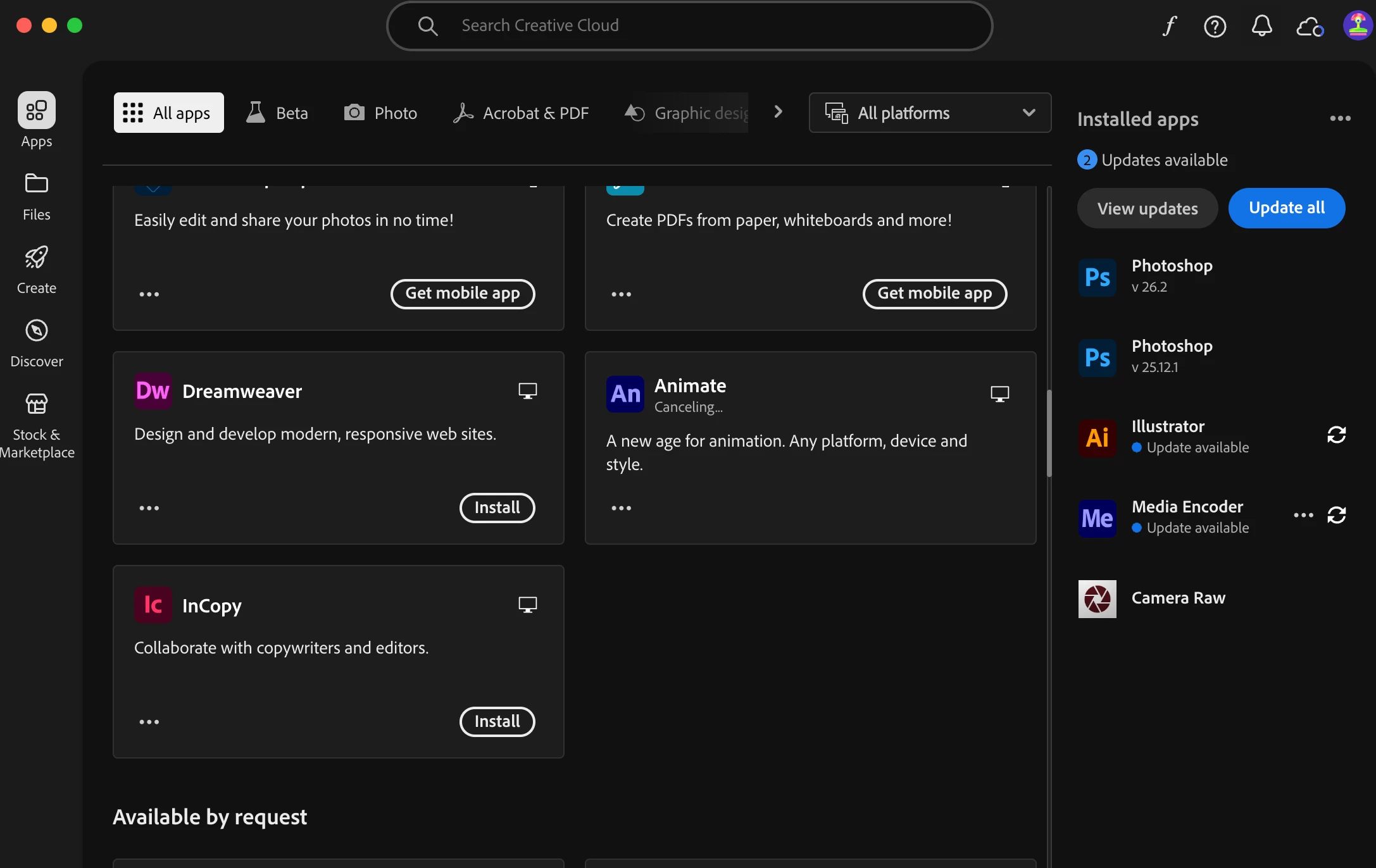Open the Fonts icon in top bar

[x=1170, y=26]
